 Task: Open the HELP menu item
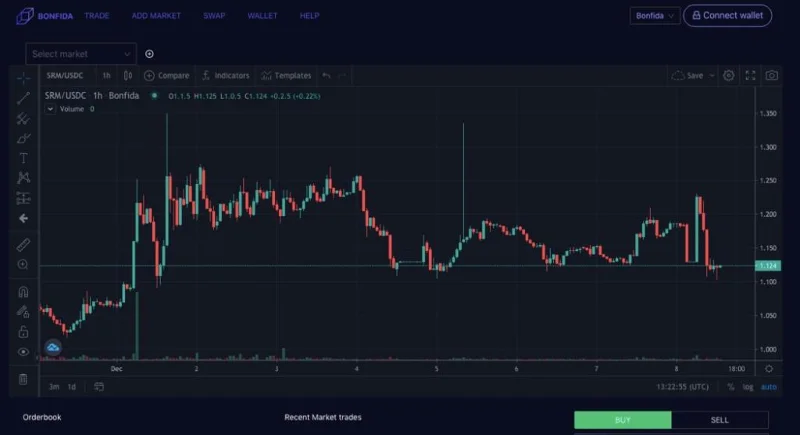tap(310, 16)
